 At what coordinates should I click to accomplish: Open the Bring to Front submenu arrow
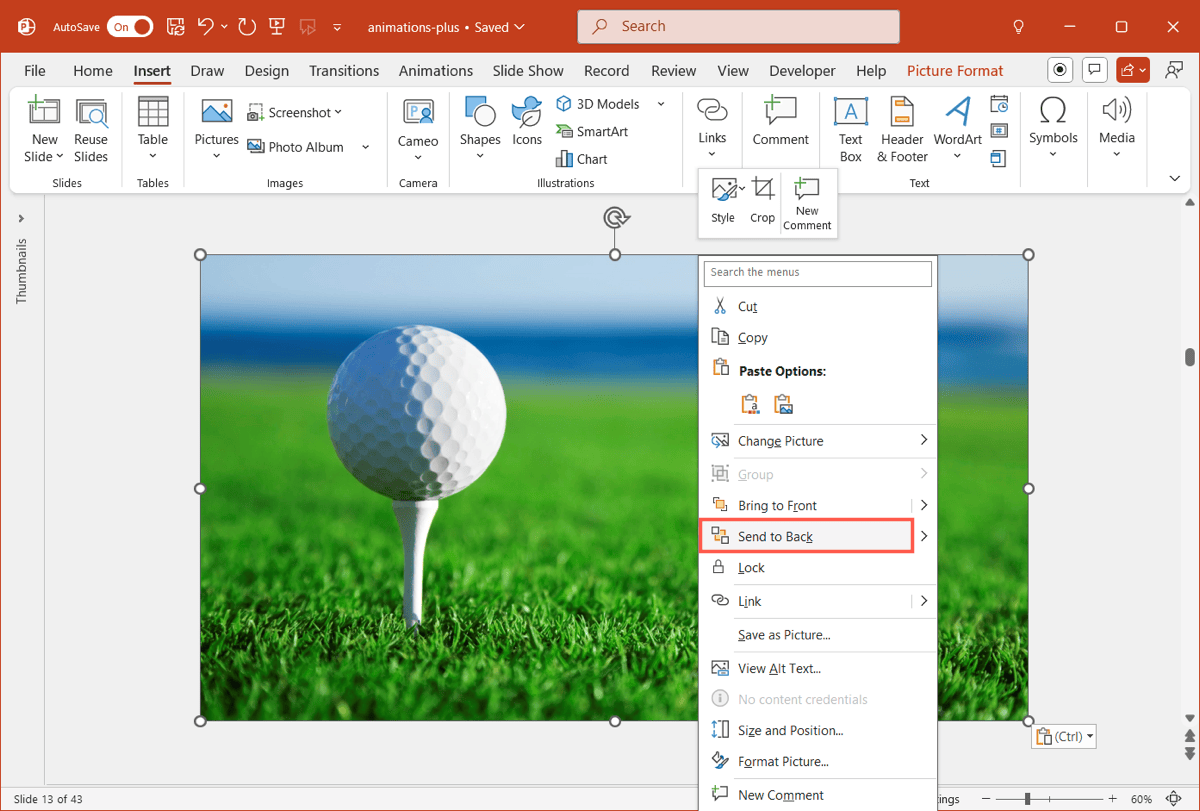(924, 505)
